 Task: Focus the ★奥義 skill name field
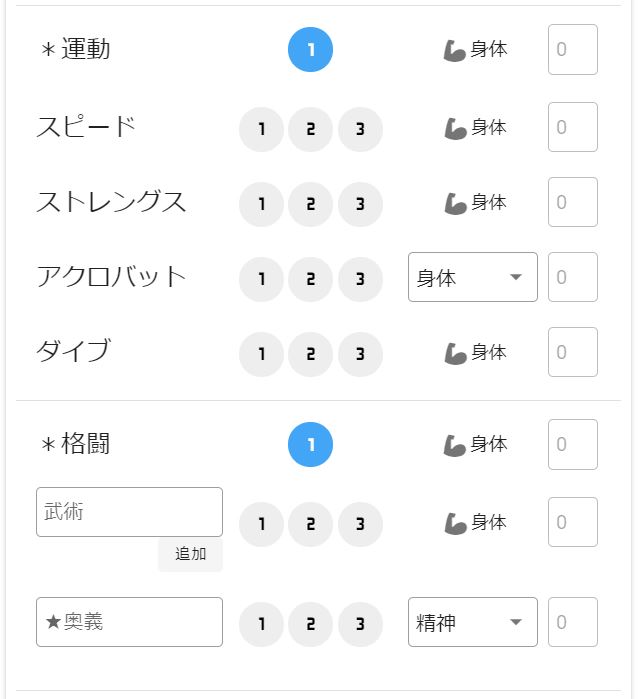pos(129,622)
